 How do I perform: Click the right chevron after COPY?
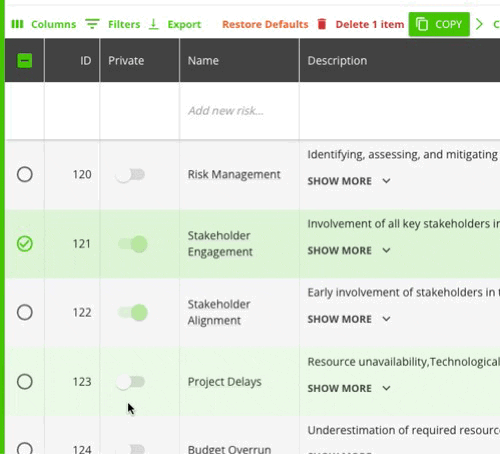(x=479, y=24)
